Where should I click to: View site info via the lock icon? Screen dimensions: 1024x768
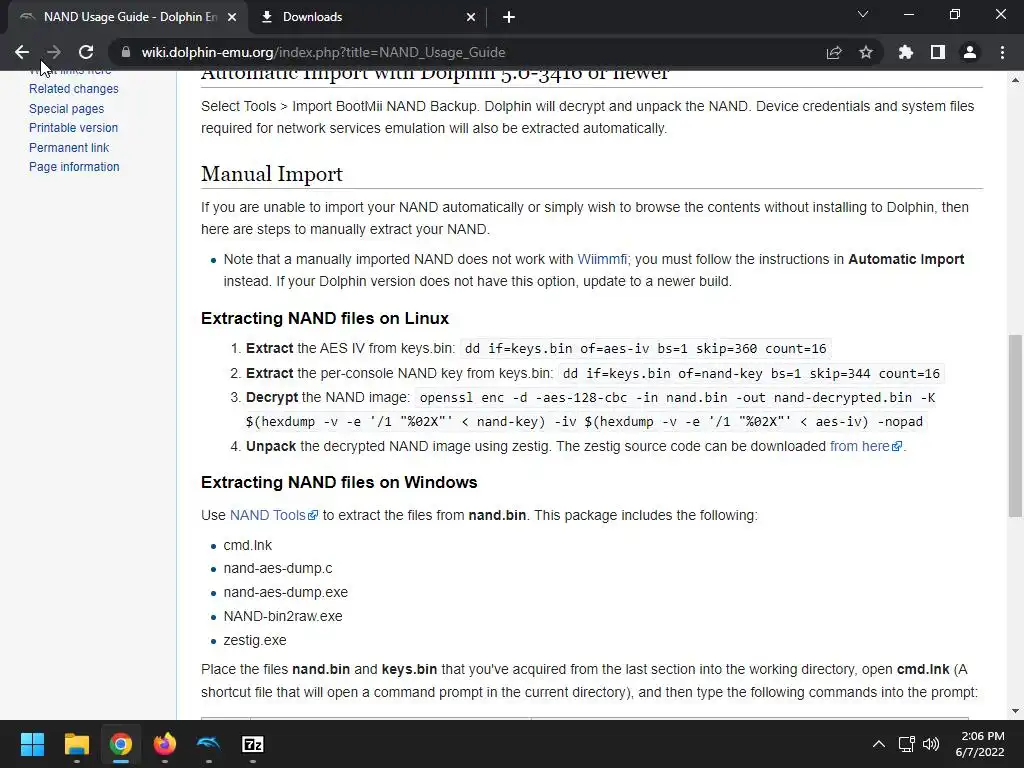(126, 52)
